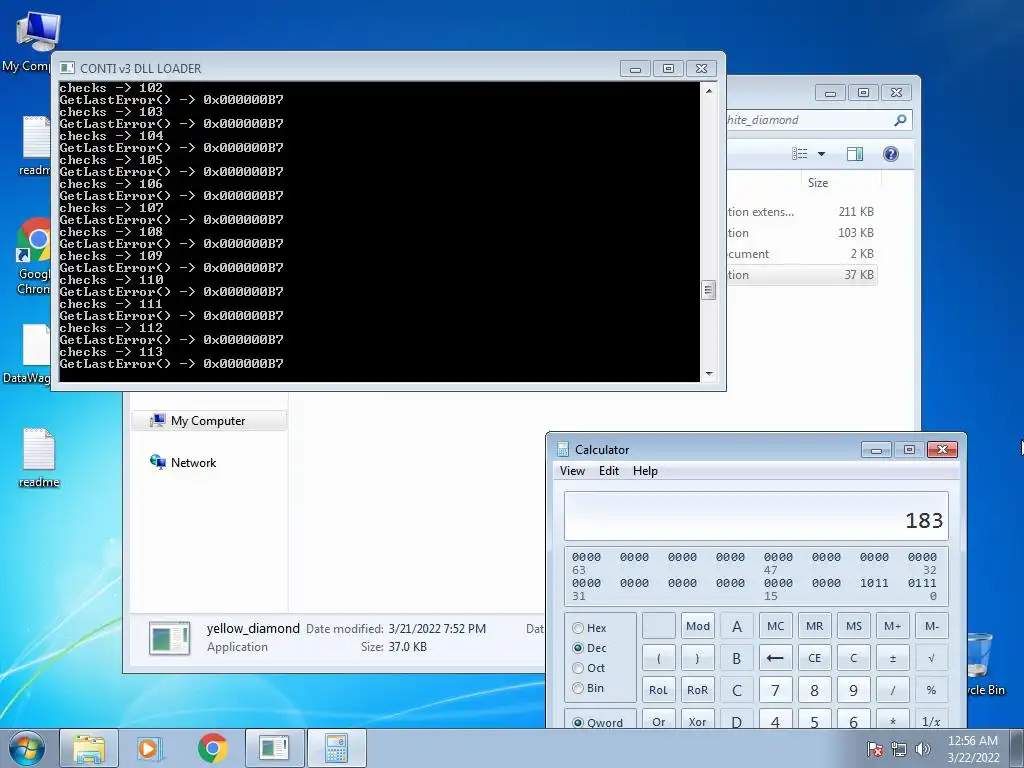
Task: Click the Explorer change view icon
Action: pyautogui.click(x=799, y=153)
